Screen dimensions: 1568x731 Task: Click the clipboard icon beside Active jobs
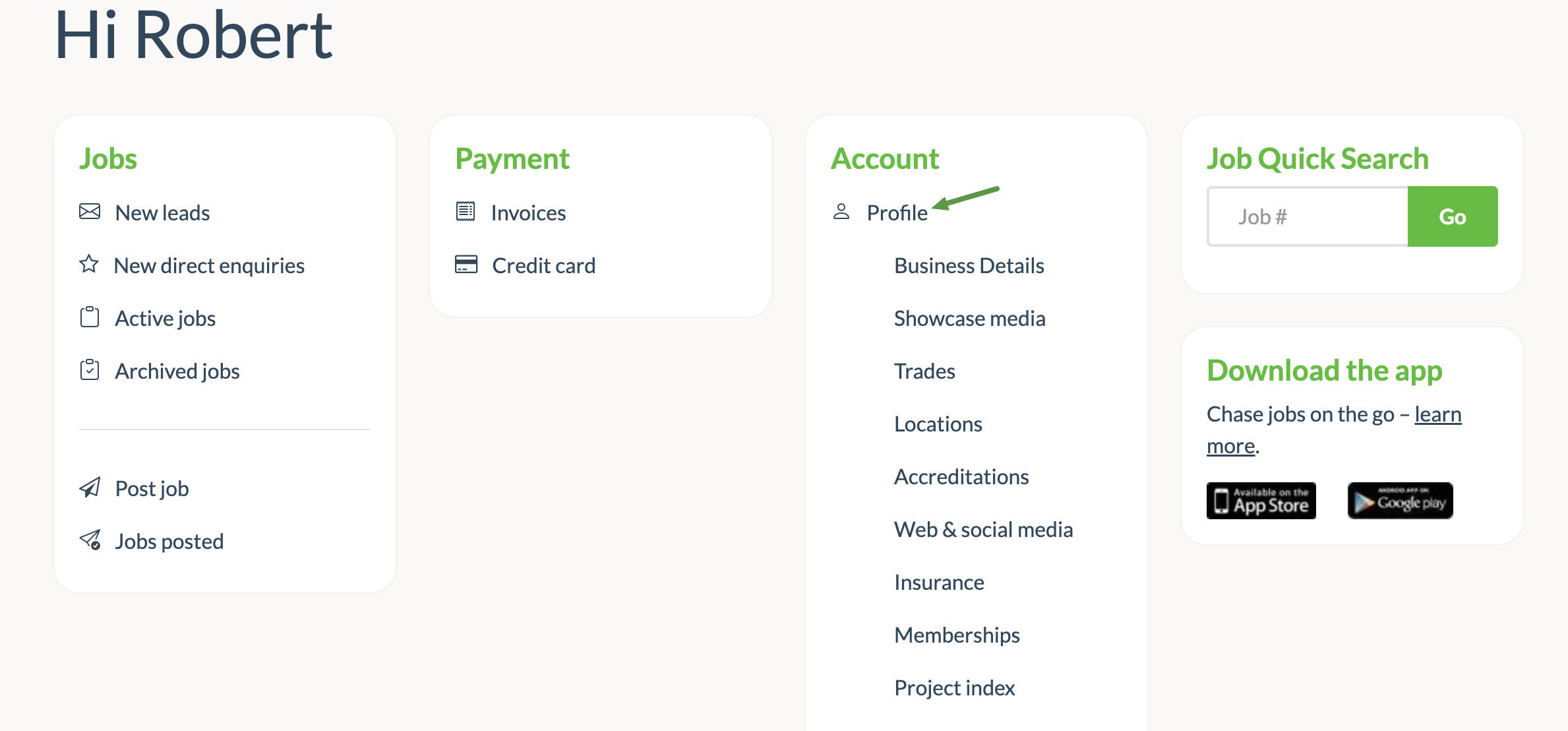tap(90, 317)
